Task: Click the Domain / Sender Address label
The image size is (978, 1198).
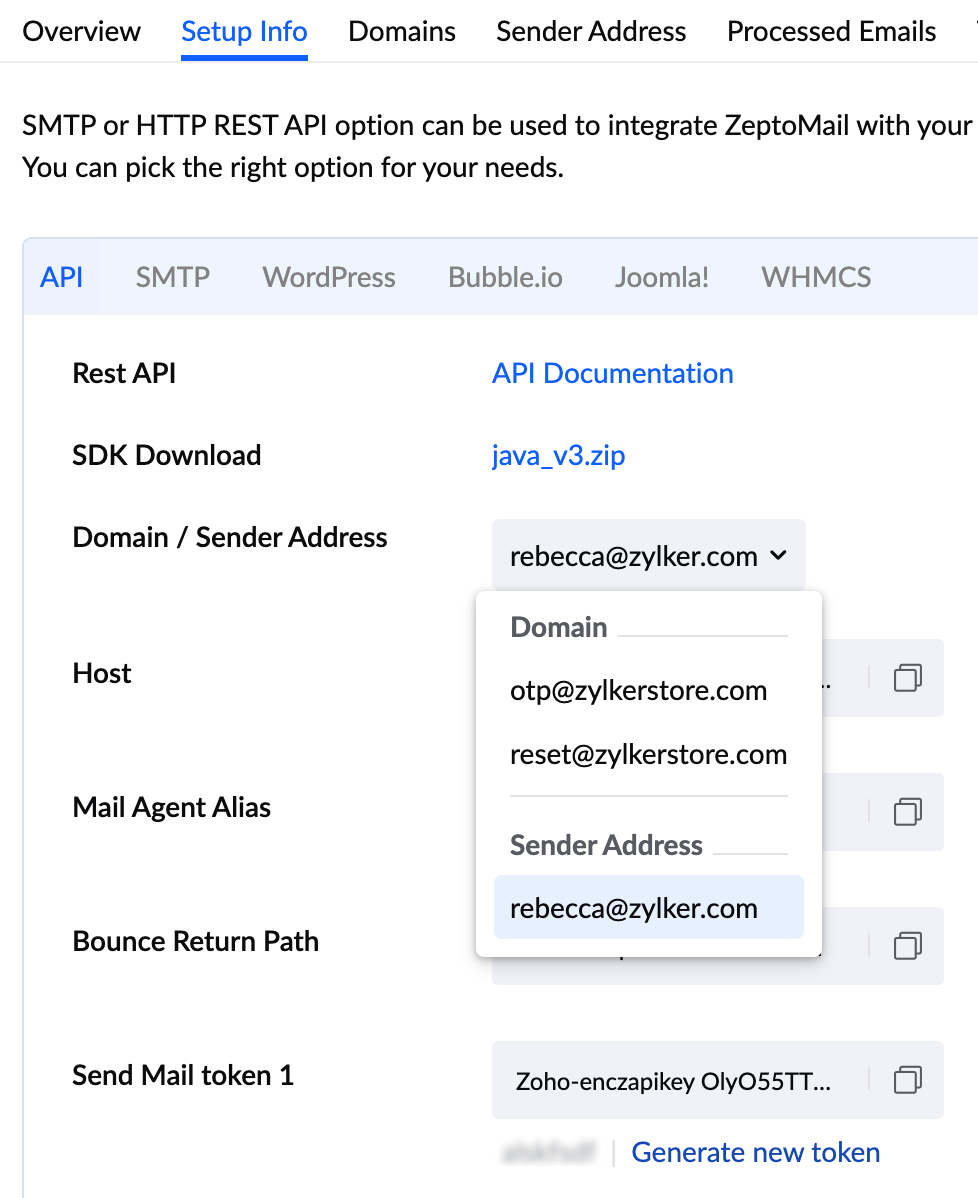Action: [230, 537]
